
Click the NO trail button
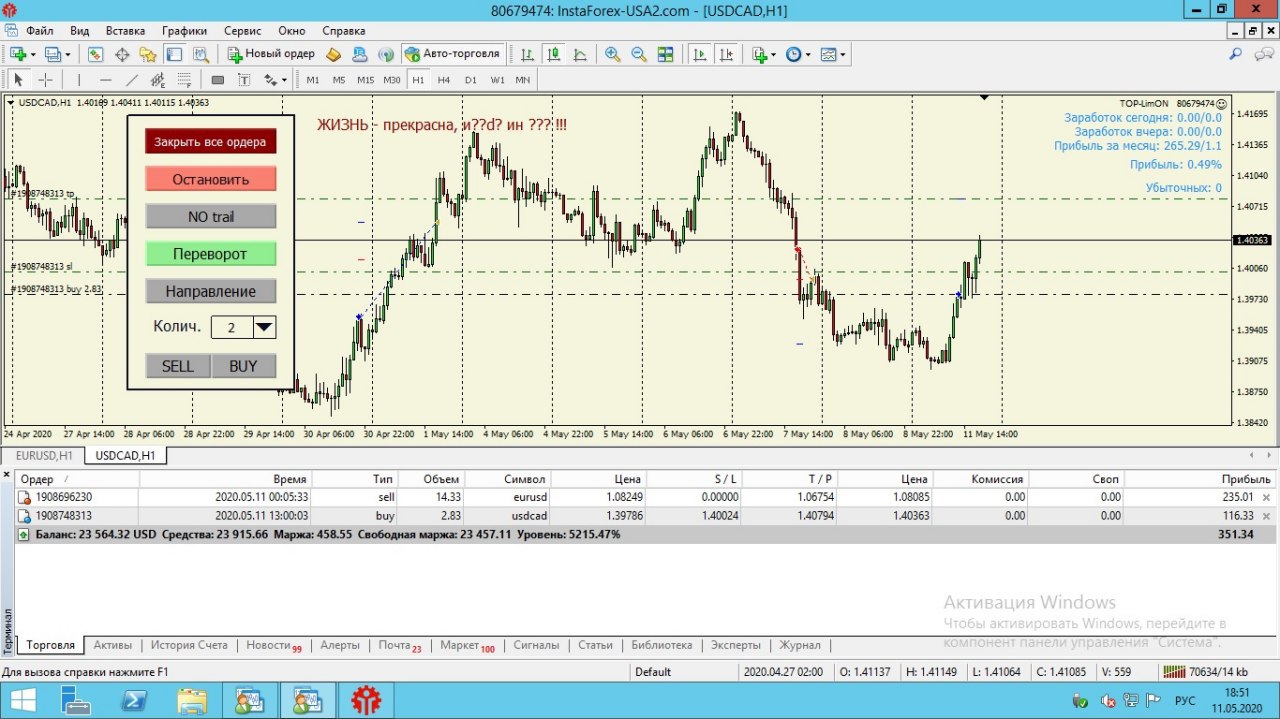pos(210,217)
